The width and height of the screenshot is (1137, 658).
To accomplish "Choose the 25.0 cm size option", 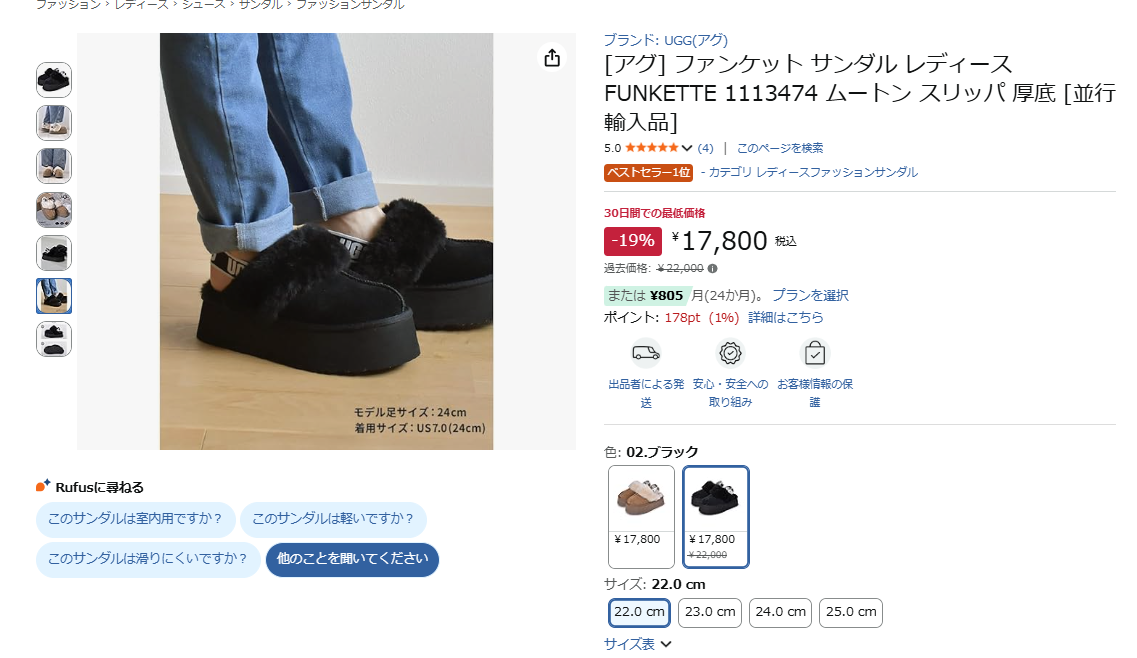I will [x=851, y=612].
